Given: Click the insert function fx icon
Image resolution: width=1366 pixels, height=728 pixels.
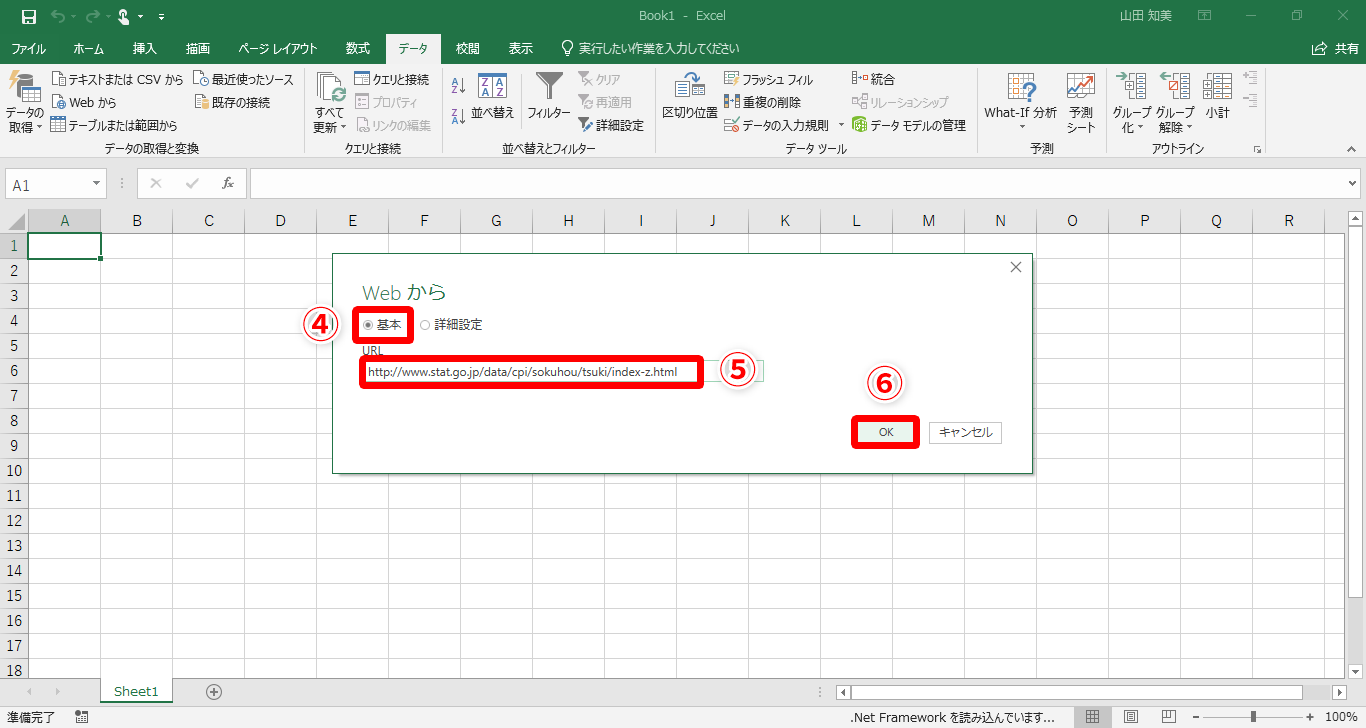Looking at the screenshot, I should (228, 184).
